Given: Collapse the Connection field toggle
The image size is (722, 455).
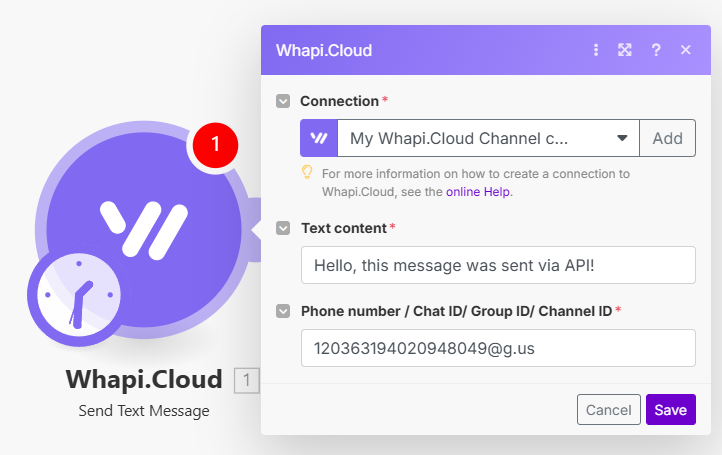Looking at the screenshot, I should [283, 101].
